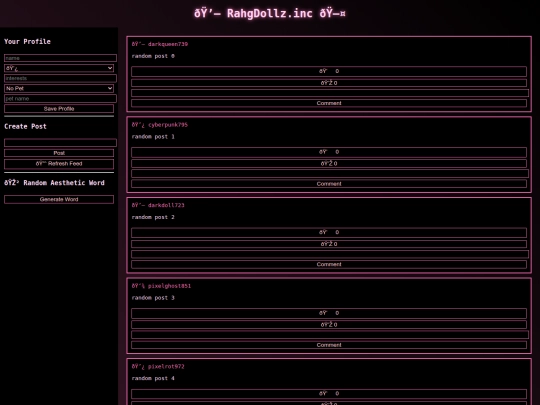Click the RahgDollz.inc page title
Viewport: 540px width, 405px height.
tap(270, 13)
